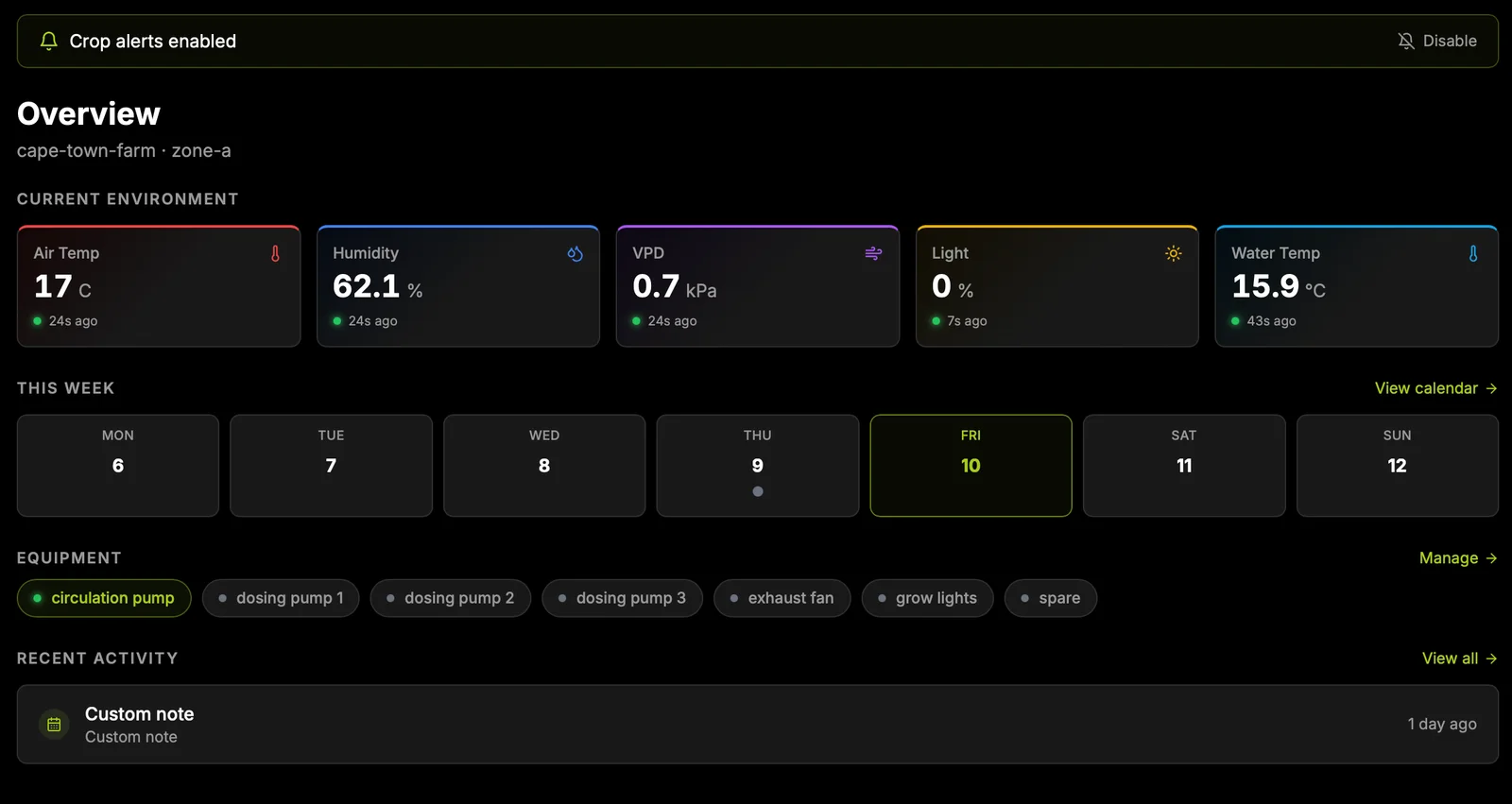Click the VPD 0.7 kPa reading
Viewport: 1512px width, 804px height.
tap(675, 286)
